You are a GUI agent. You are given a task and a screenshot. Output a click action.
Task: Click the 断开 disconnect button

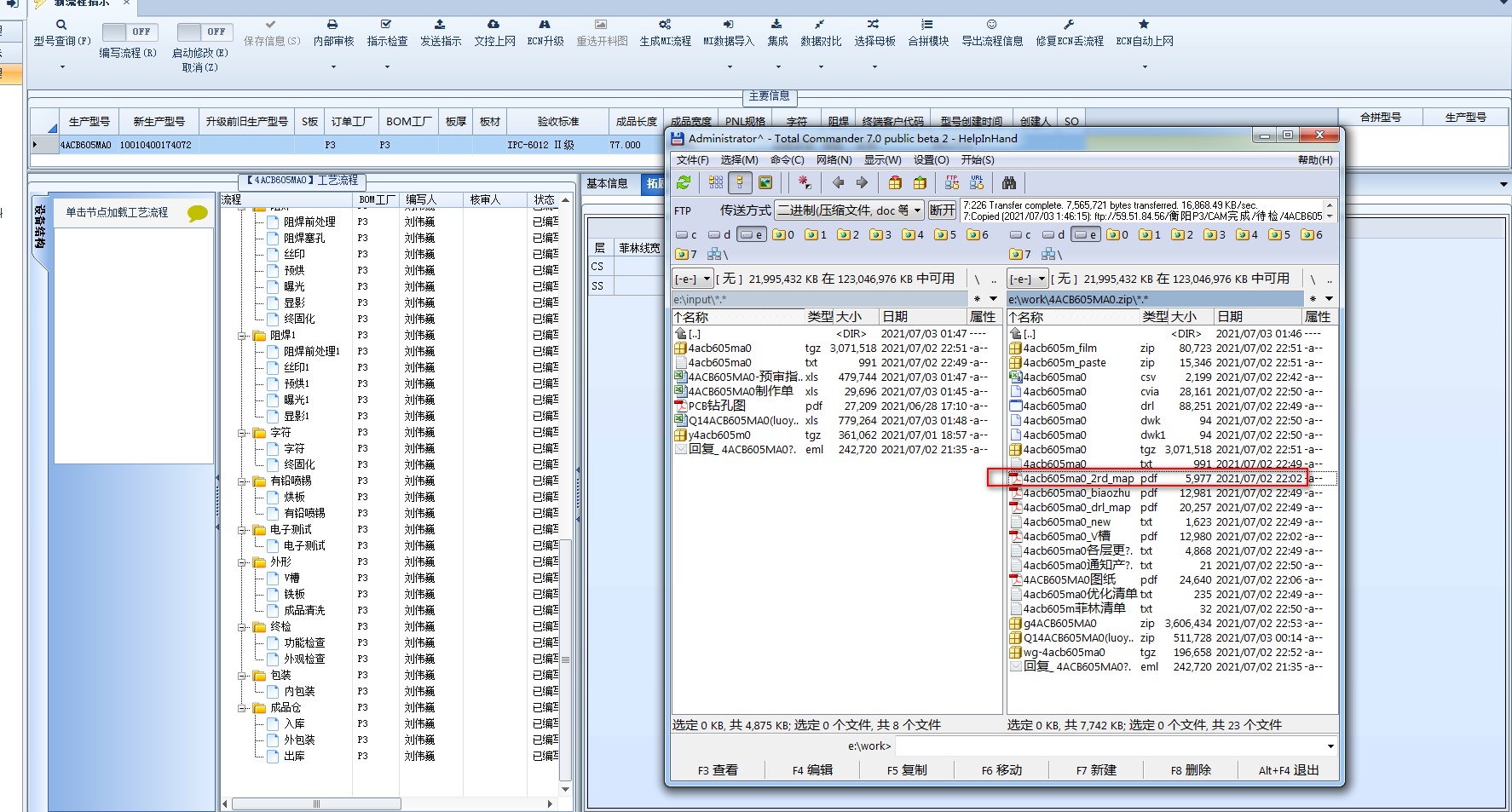[x=942, y=210]
